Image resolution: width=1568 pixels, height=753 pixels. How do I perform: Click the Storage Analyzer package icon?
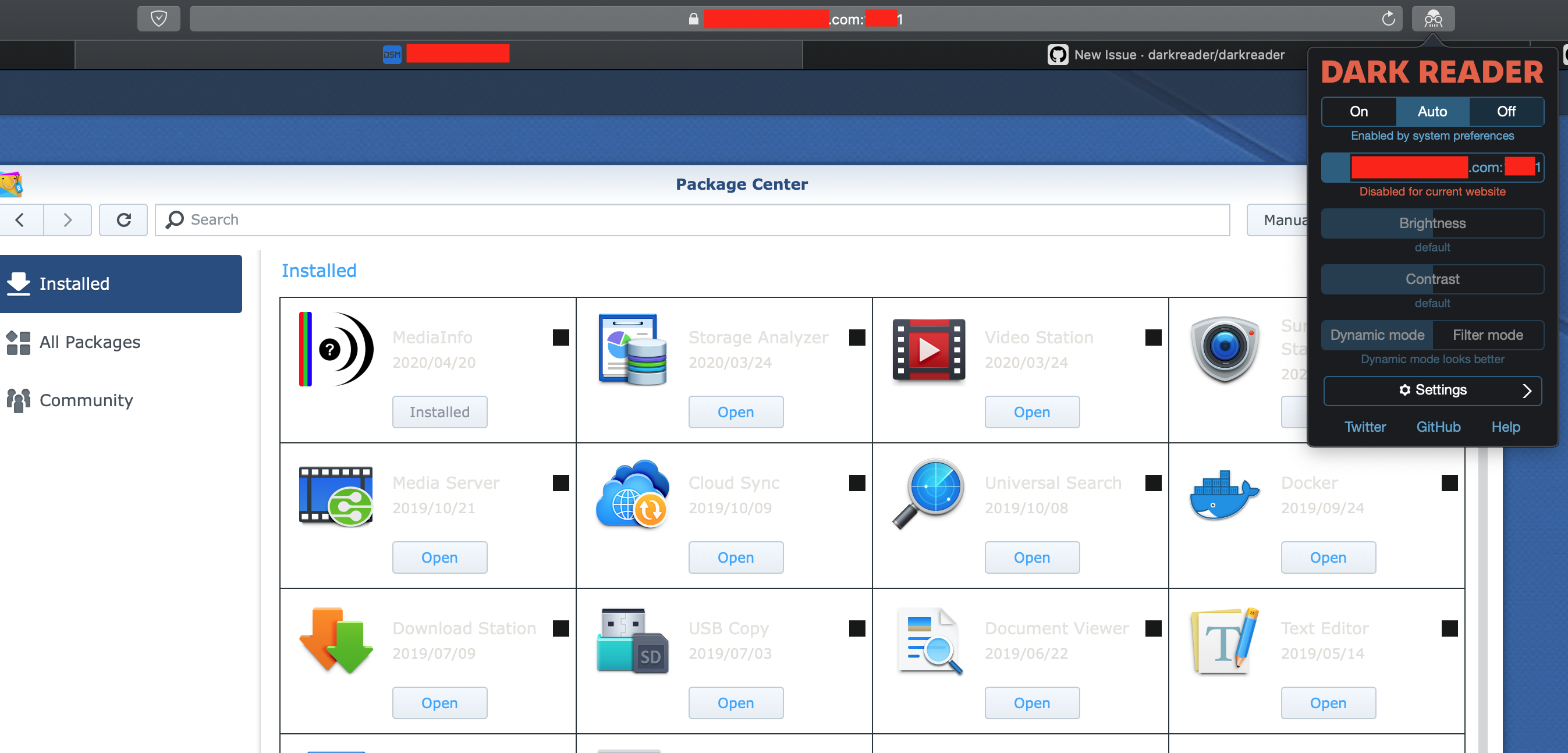[x=633, y=349]
